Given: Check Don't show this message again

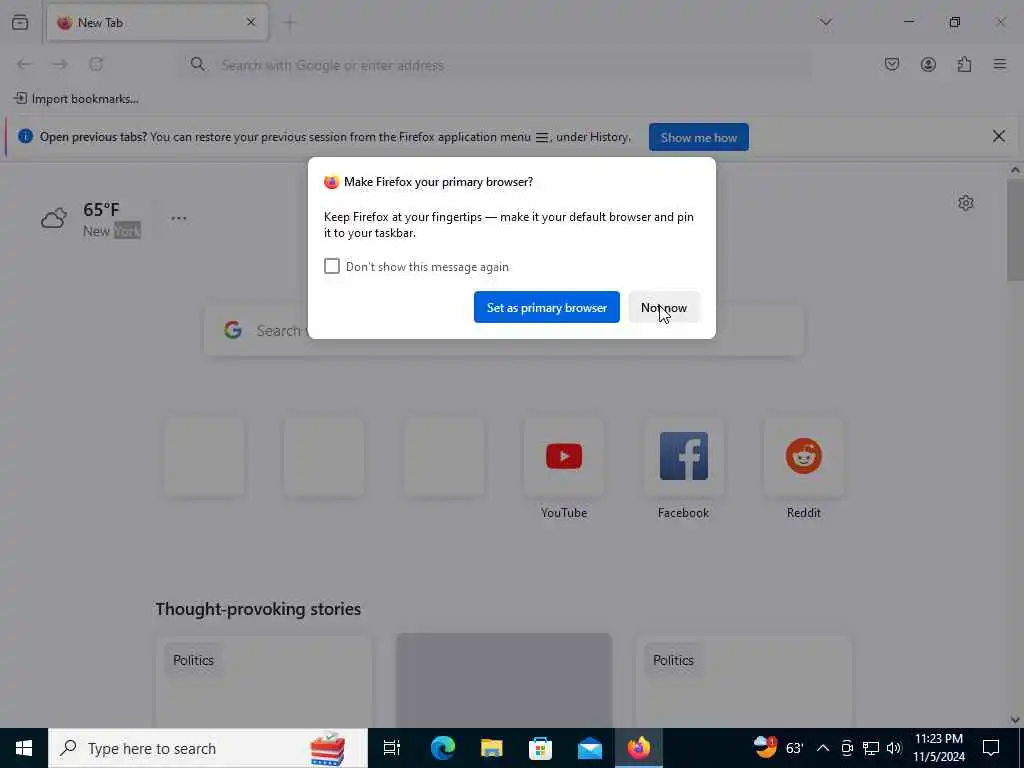Looking at the screenshot, I should (x=332, y=266).
